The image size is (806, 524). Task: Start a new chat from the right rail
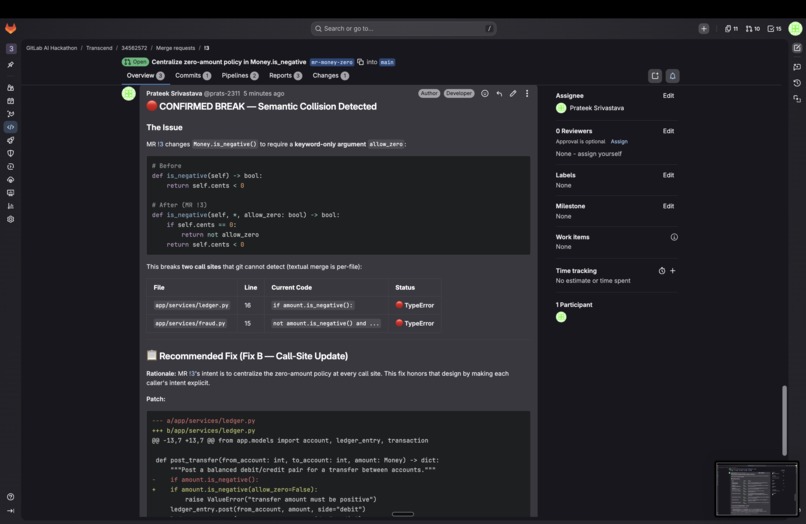pos(797,48)
